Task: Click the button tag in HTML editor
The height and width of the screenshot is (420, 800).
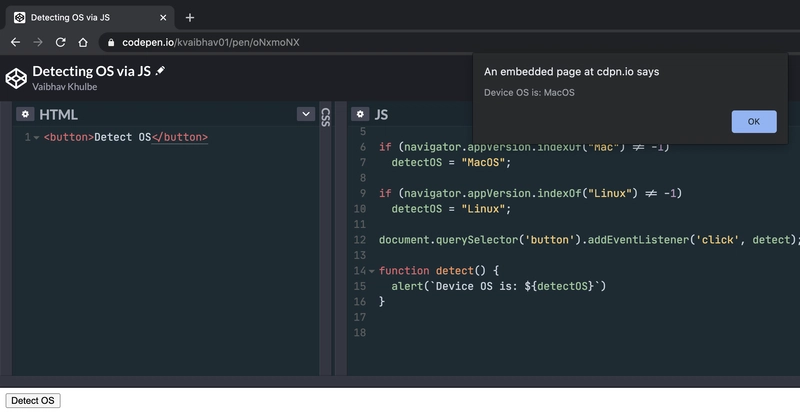Action: coord(126,137)
